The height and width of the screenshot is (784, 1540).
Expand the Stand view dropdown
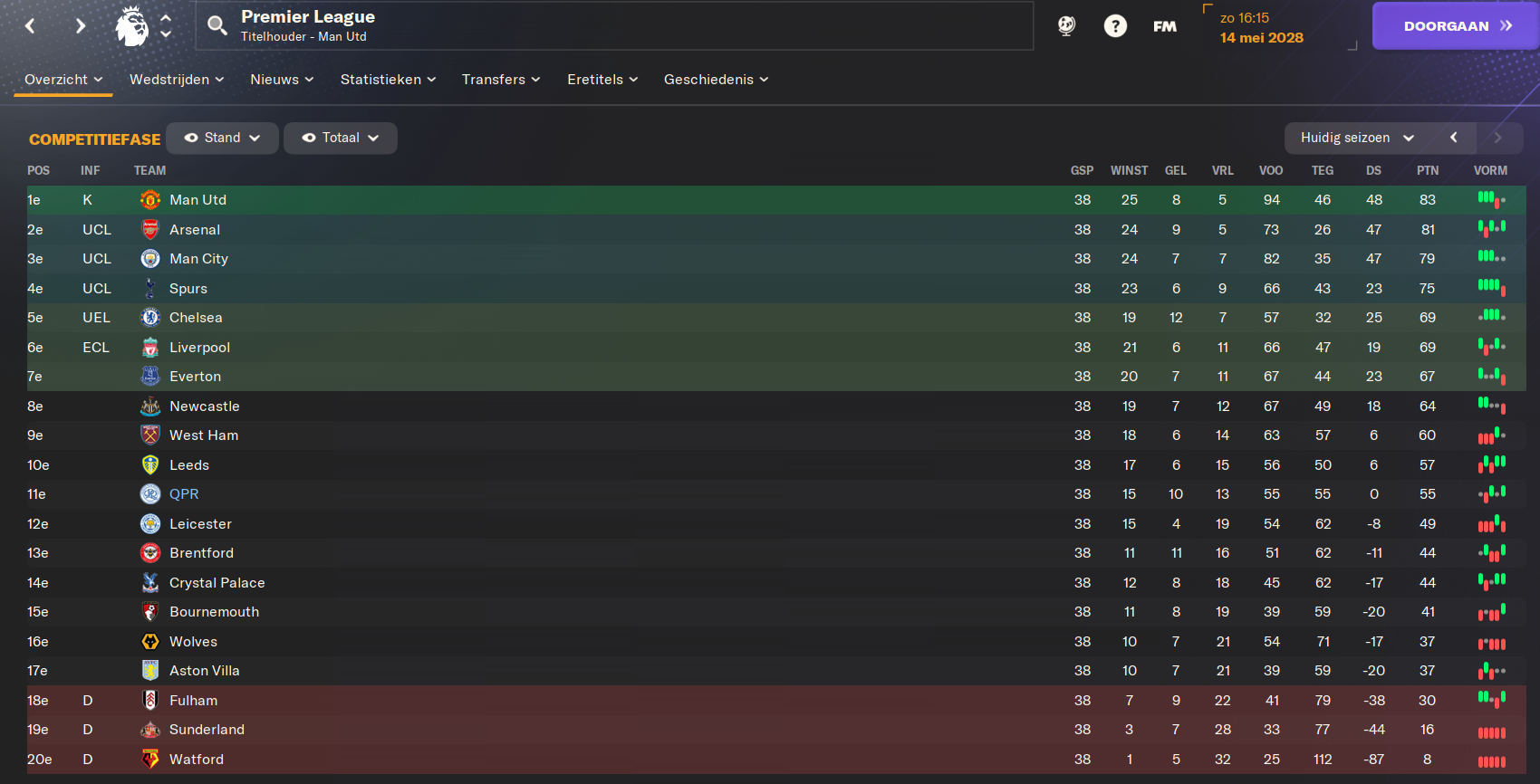click(222, 138)
